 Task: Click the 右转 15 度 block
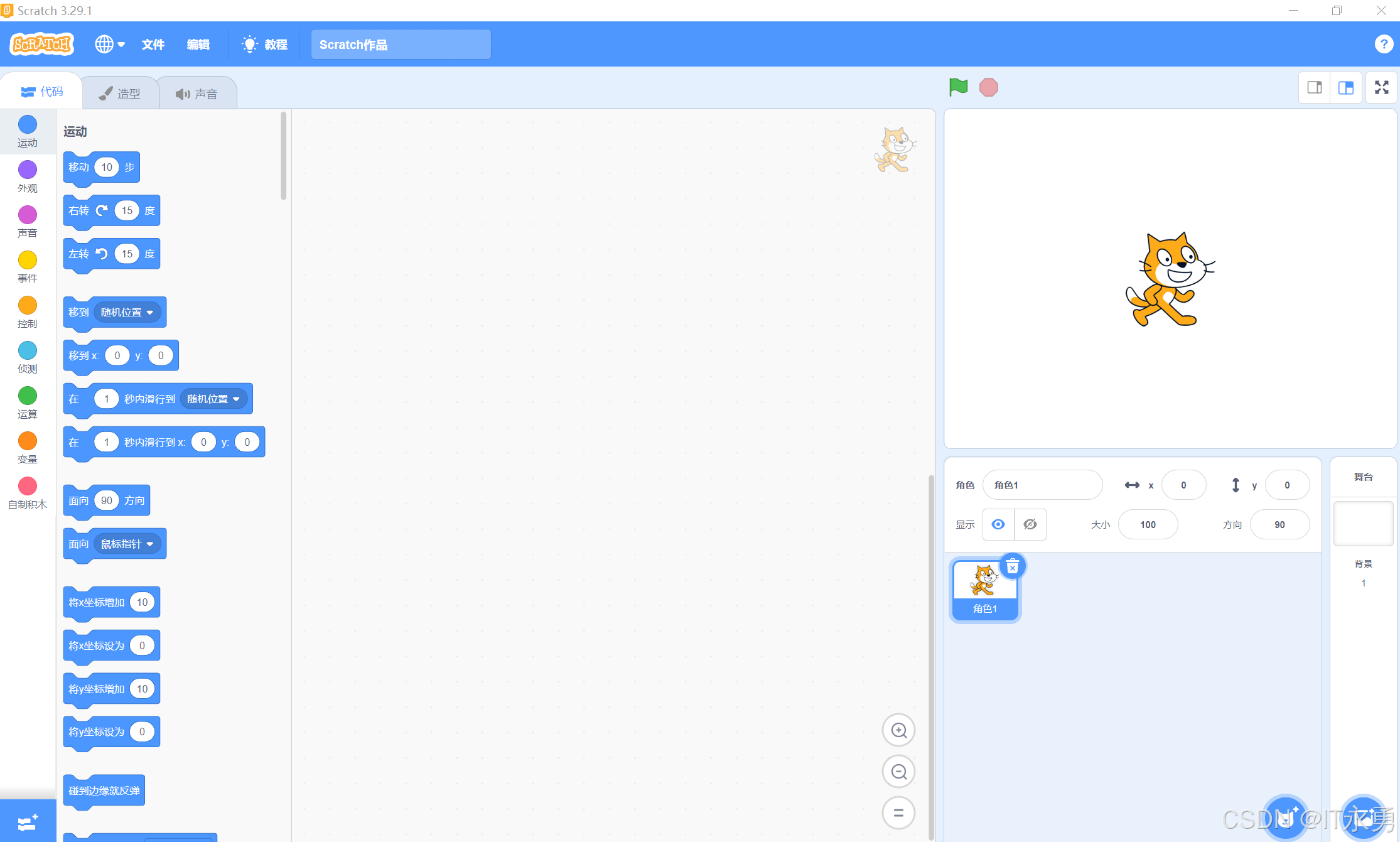tap(111, 211)
